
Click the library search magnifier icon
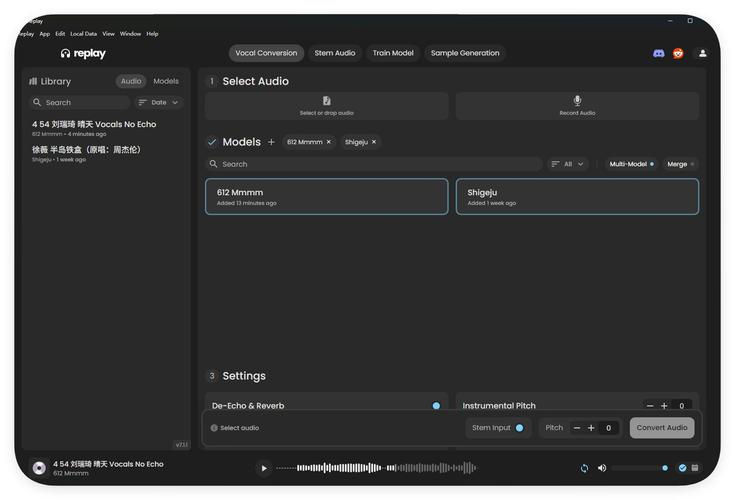37,102
